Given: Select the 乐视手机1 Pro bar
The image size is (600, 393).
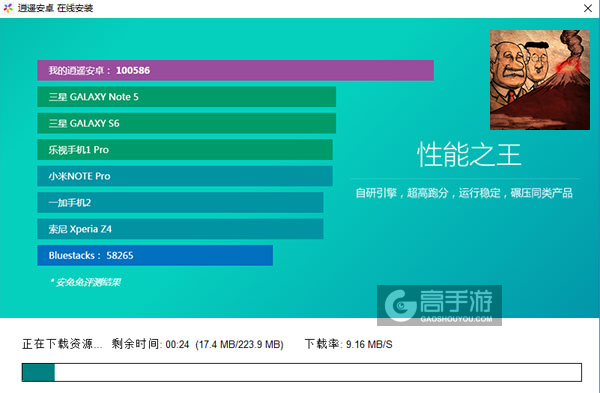Looking at the screenshot, I should pyautogui.click(x=185, y=150).
